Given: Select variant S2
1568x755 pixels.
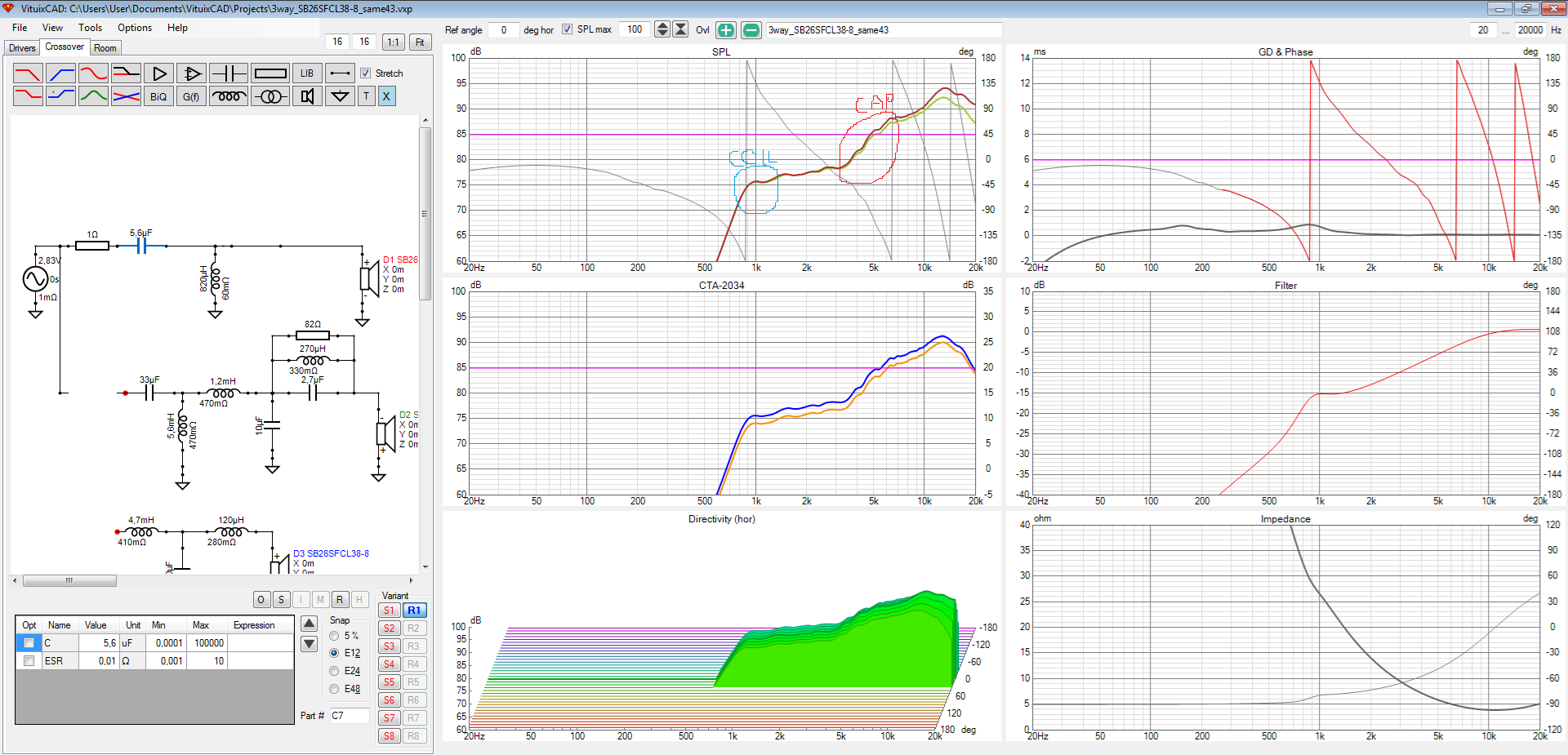Looking at the screenshot, I should coord(390,628).
